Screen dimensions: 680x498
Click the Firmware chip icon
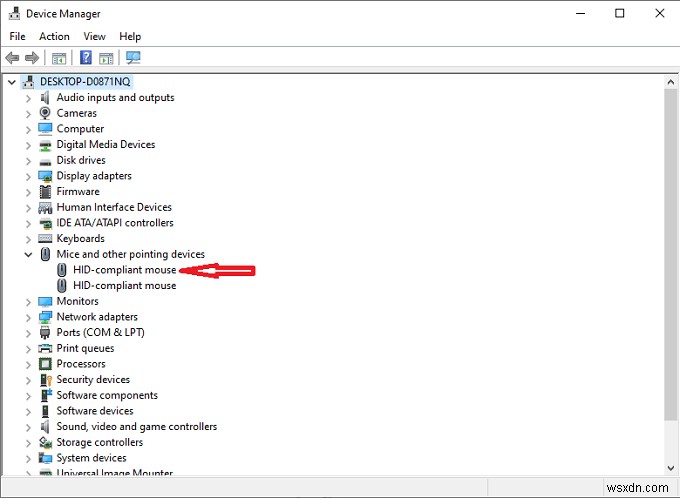45,192
